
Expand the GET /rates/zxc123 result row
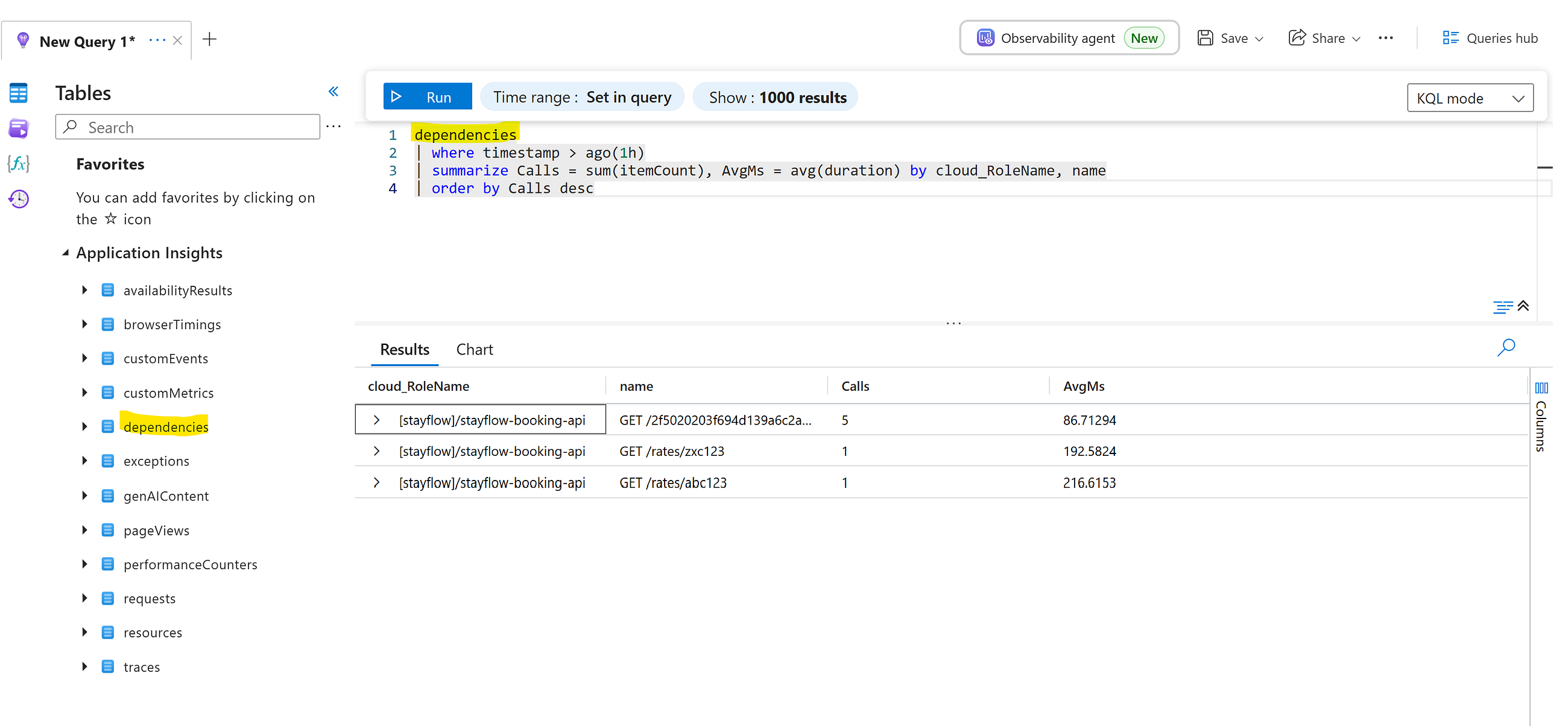point(377,451)
